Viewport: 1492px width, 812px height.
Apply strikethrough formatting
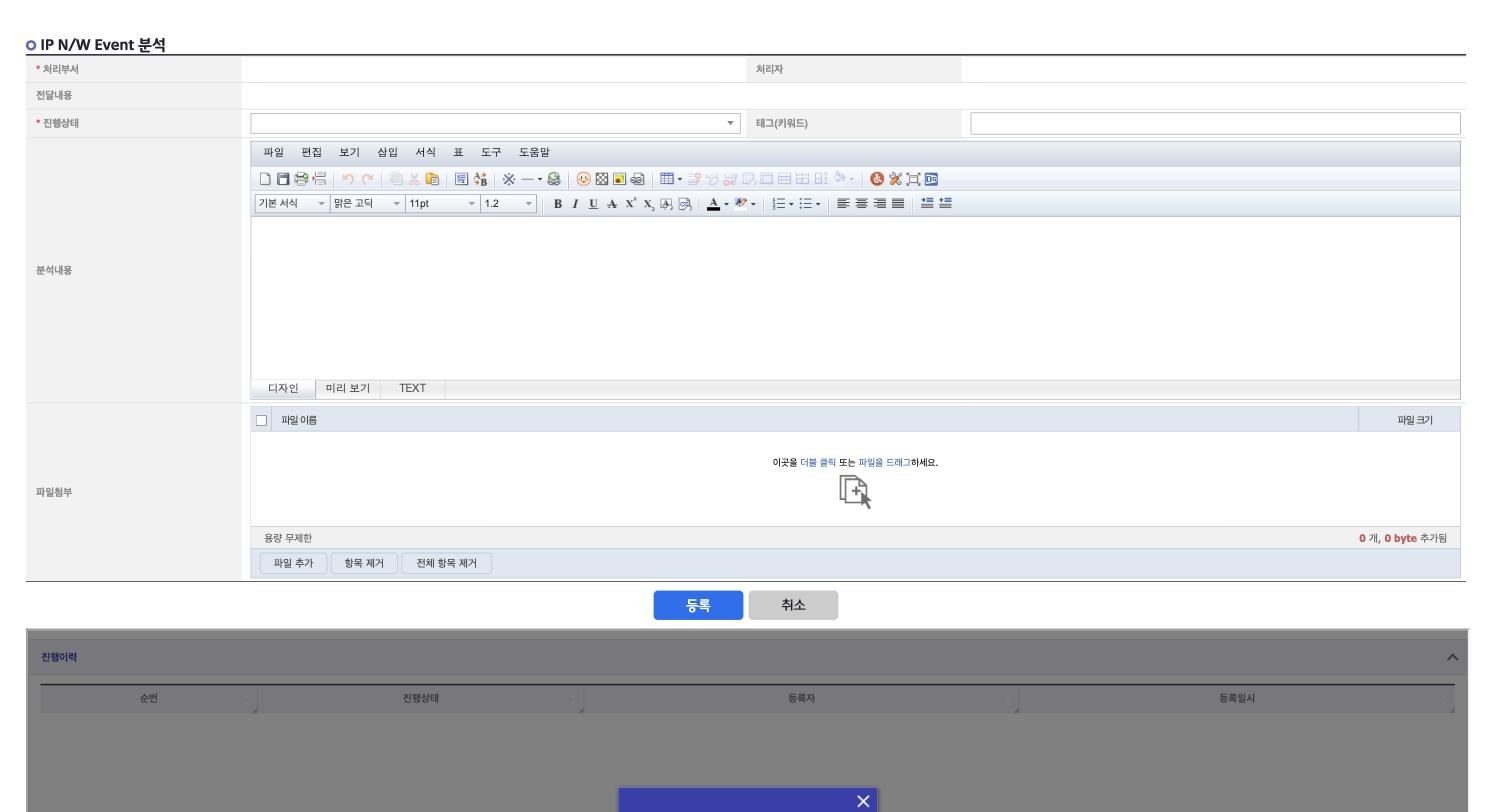pos(611,204)
